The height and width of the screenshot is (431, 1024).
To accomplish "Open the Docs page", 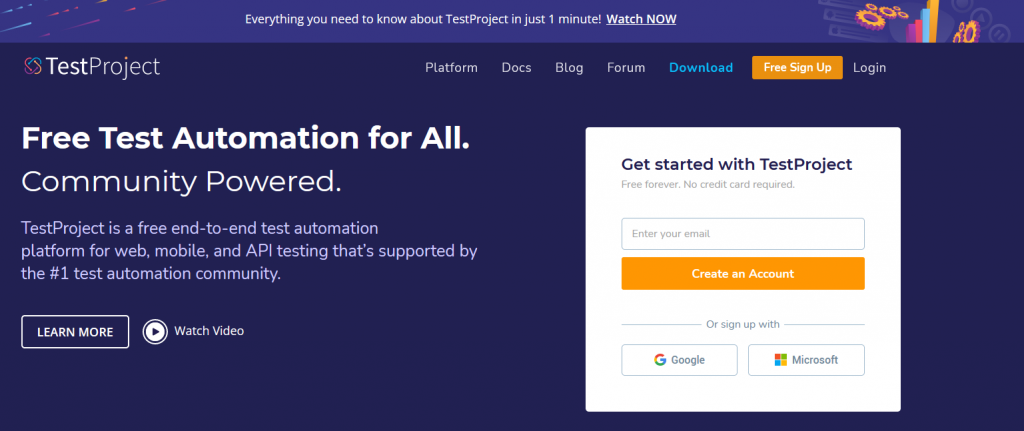I will [x=517, y=67].
